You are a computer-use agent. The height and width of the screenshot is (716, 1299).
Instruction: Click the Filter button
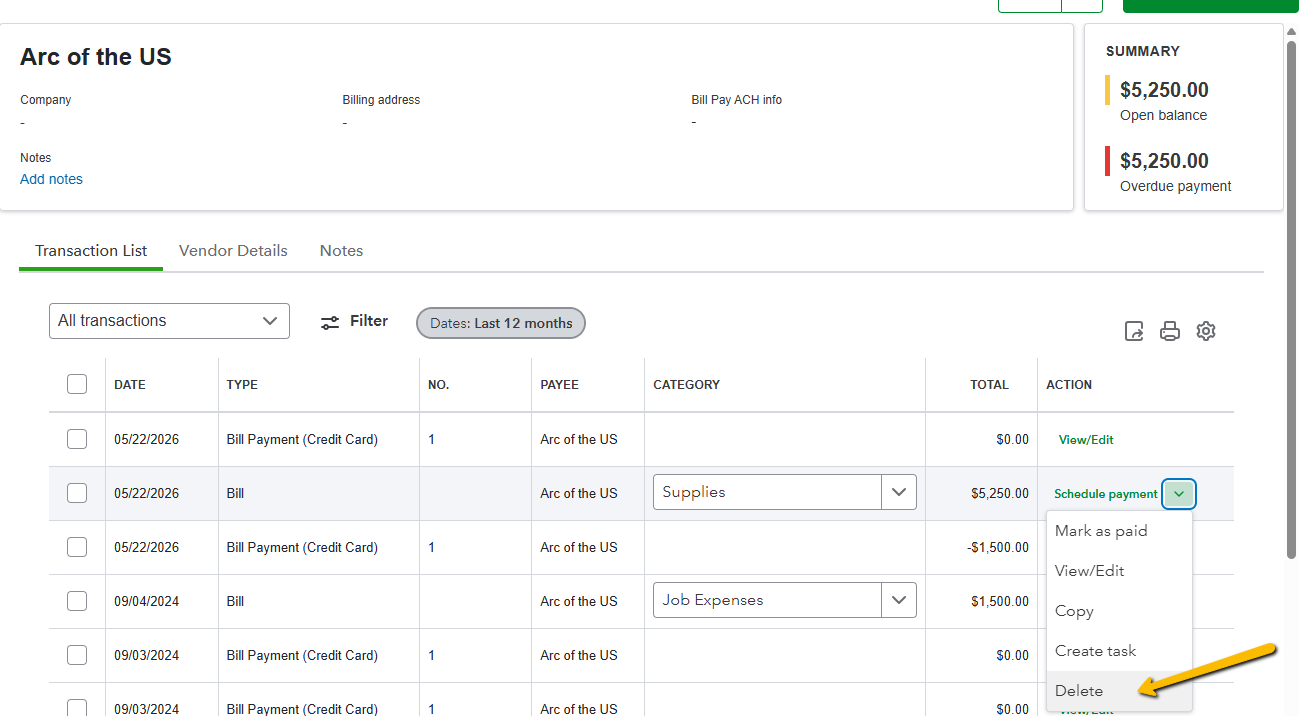click(x=354, y=321)
